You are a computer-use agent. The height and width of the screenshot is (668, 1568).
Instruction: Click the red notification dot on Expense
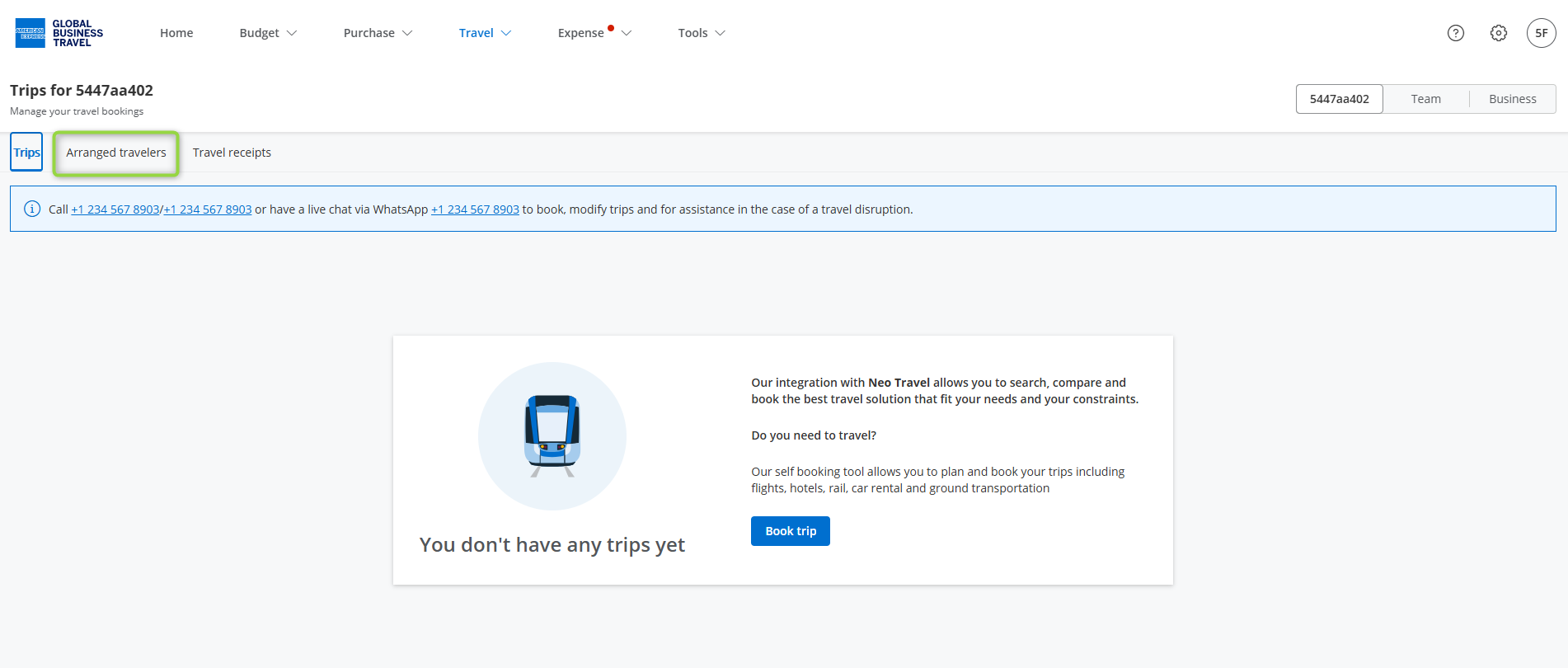pos(611,28)
